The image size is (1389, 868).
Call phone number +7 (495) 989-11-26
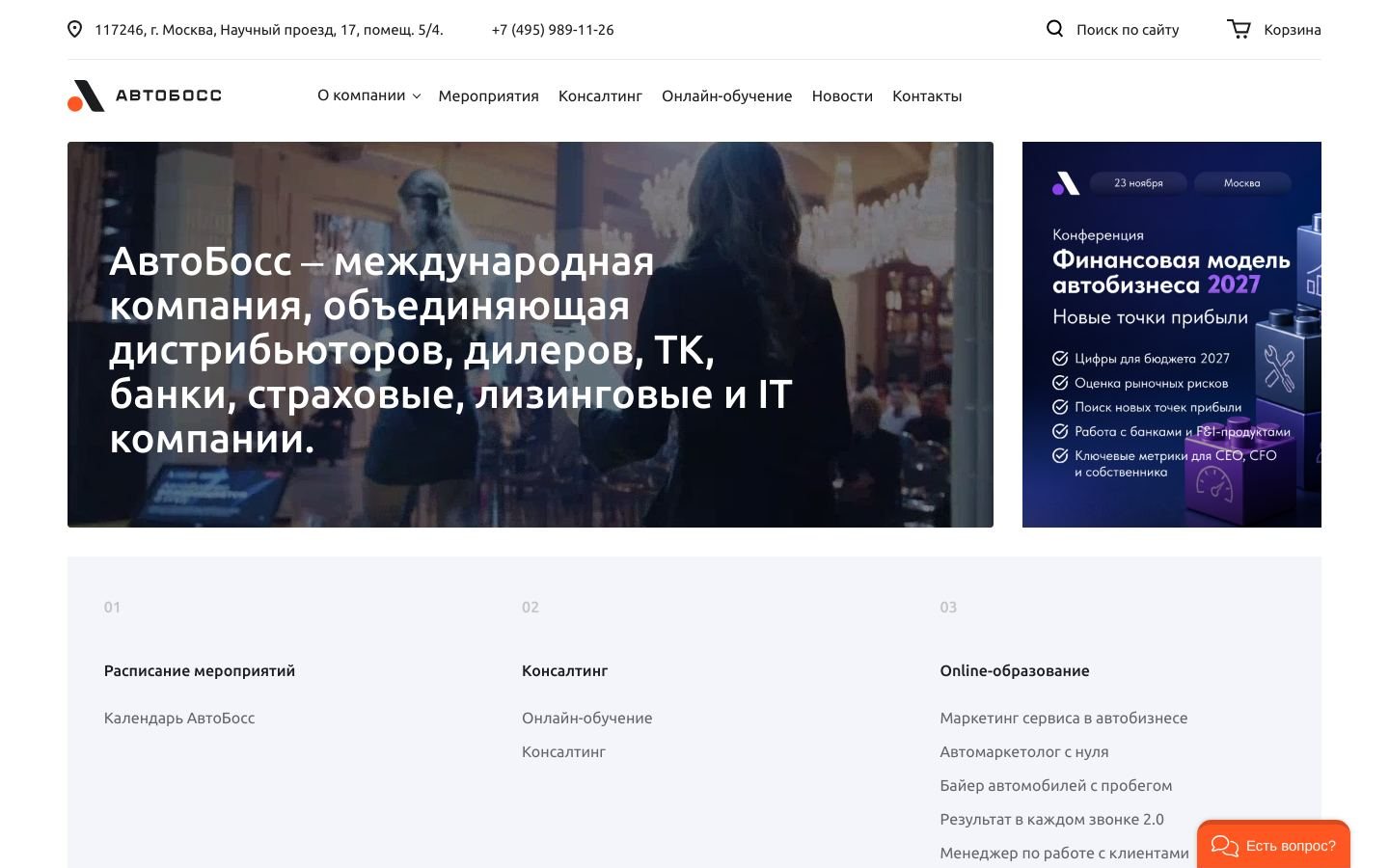tap(553, 30)
